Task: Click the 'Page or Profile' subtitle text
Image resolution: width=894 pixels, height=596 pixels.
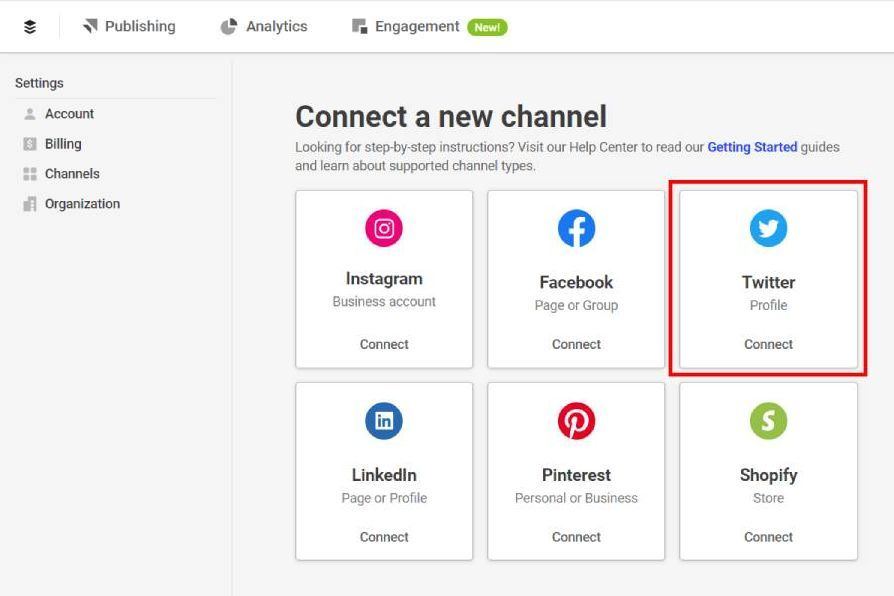Action: [x=384, y=498]
